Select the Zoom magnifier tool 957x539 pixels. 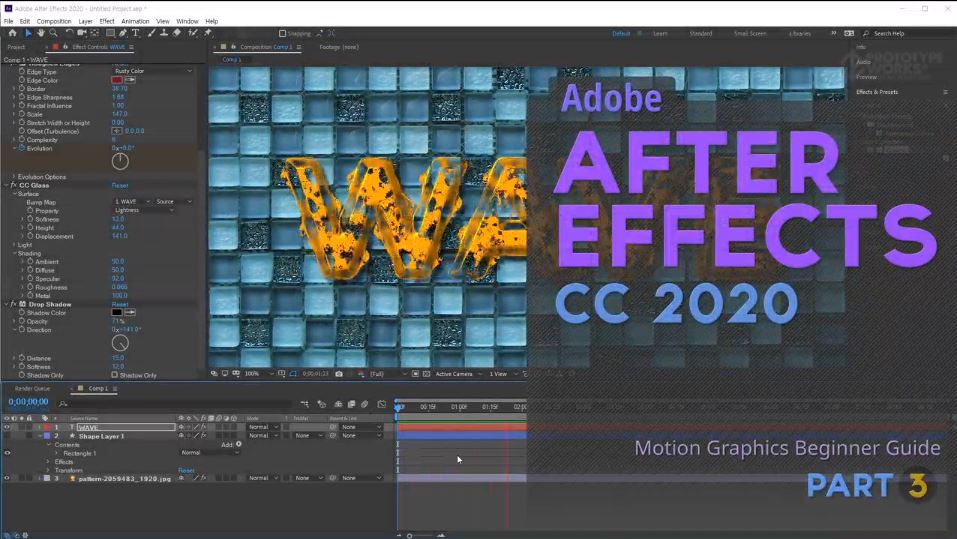coord(54,33)
